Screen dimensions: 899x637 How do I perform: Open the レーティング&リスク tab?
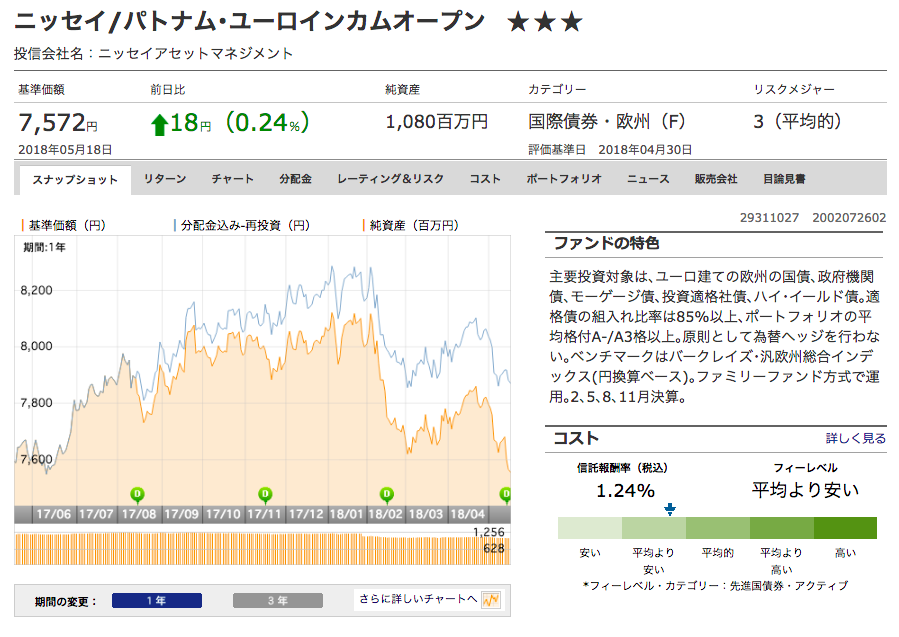click(390, 179)
